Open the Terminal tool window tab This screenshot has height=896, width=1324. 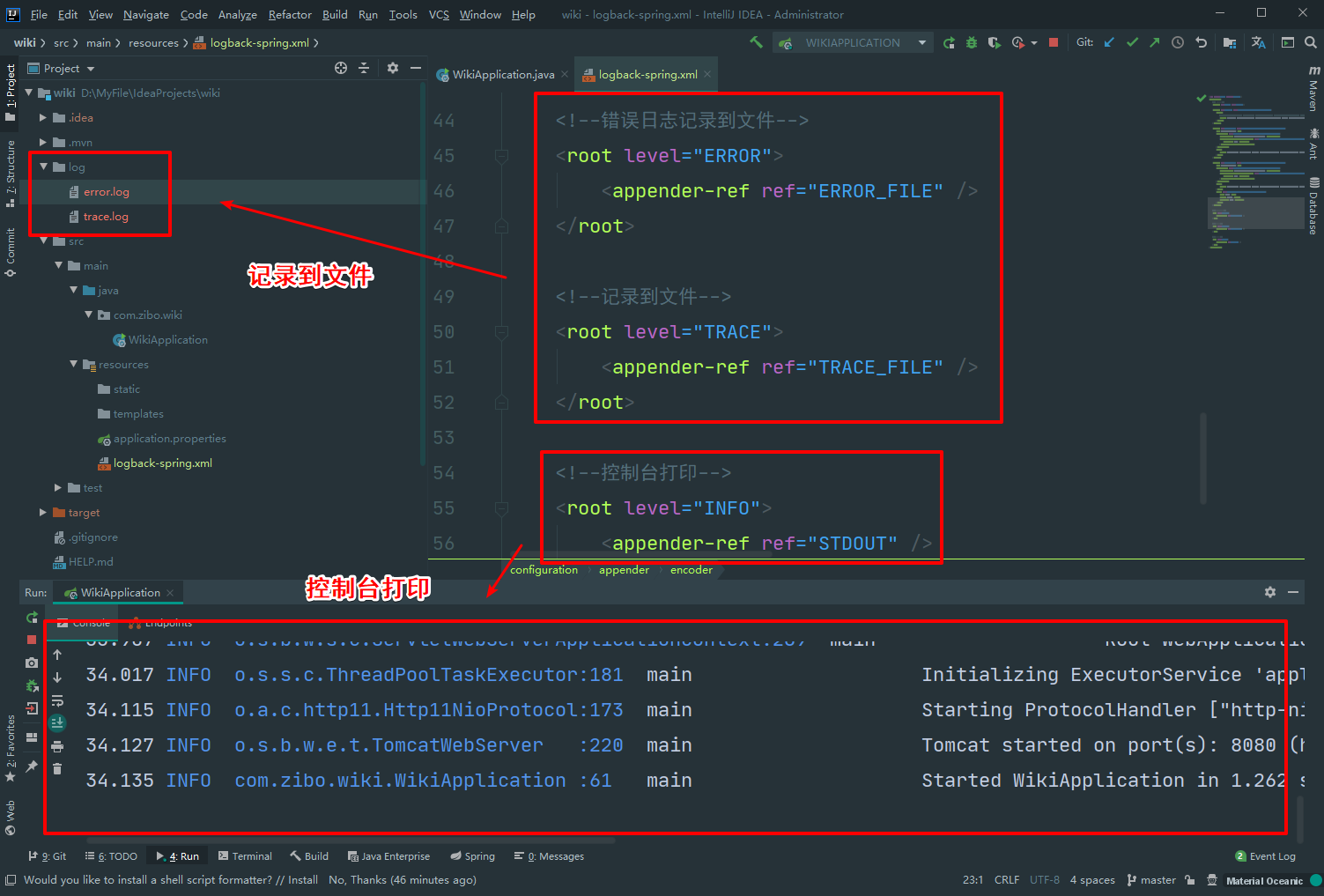pos(245,856)
